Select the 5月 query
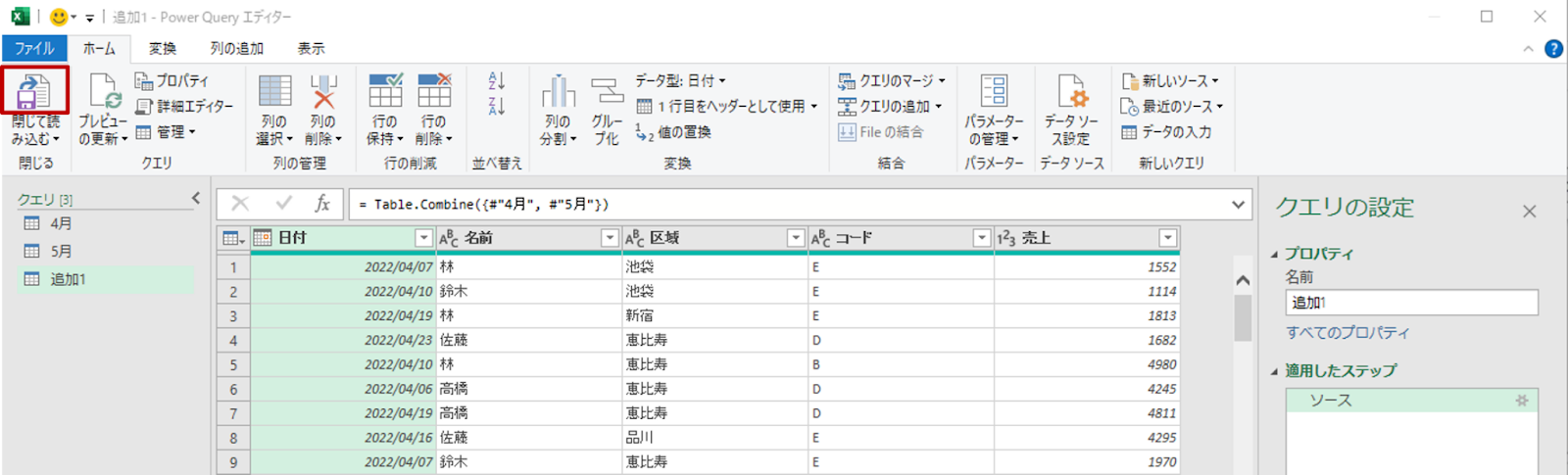The height and width of the screenshot is (475, 1568). [106, 252]
